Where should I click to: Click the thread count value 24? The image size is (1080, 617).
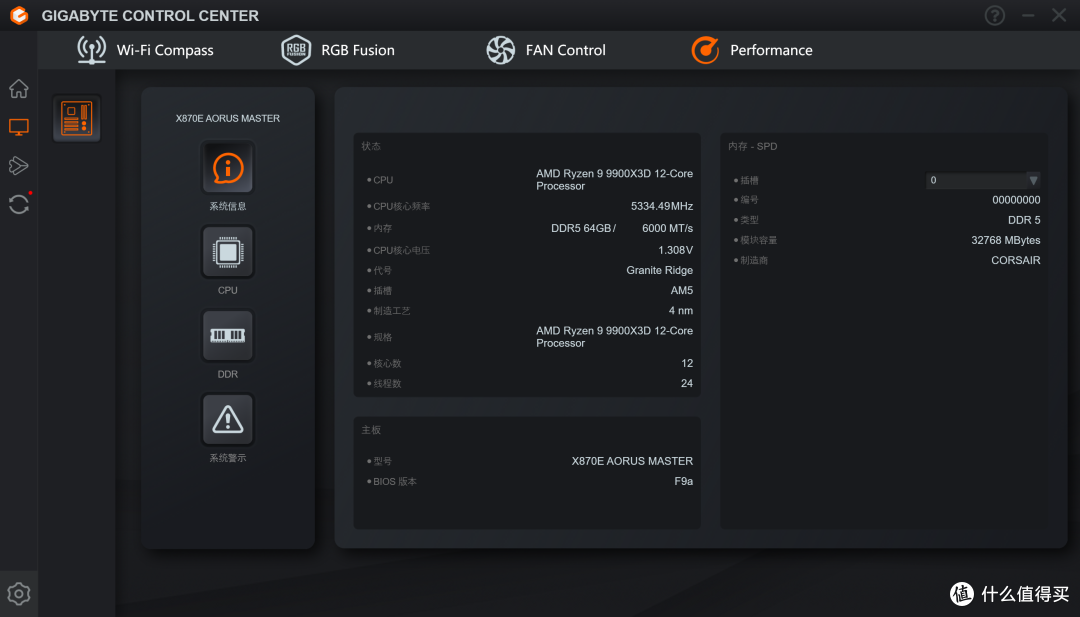tap(687, 383)
